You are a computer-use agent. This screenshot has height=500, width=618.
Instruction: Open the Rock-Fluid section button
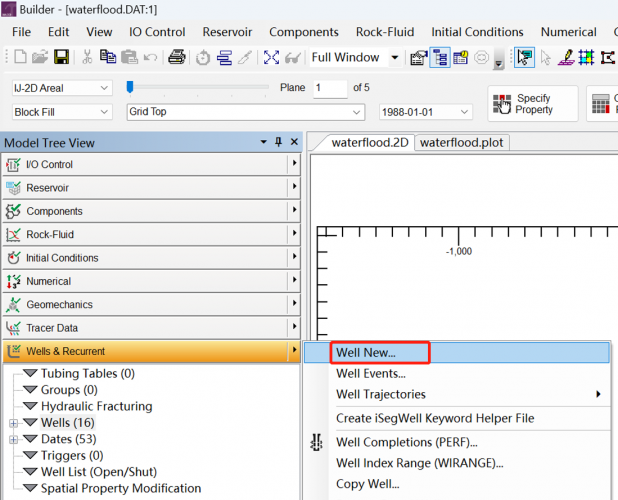click(x=150, y=235)
